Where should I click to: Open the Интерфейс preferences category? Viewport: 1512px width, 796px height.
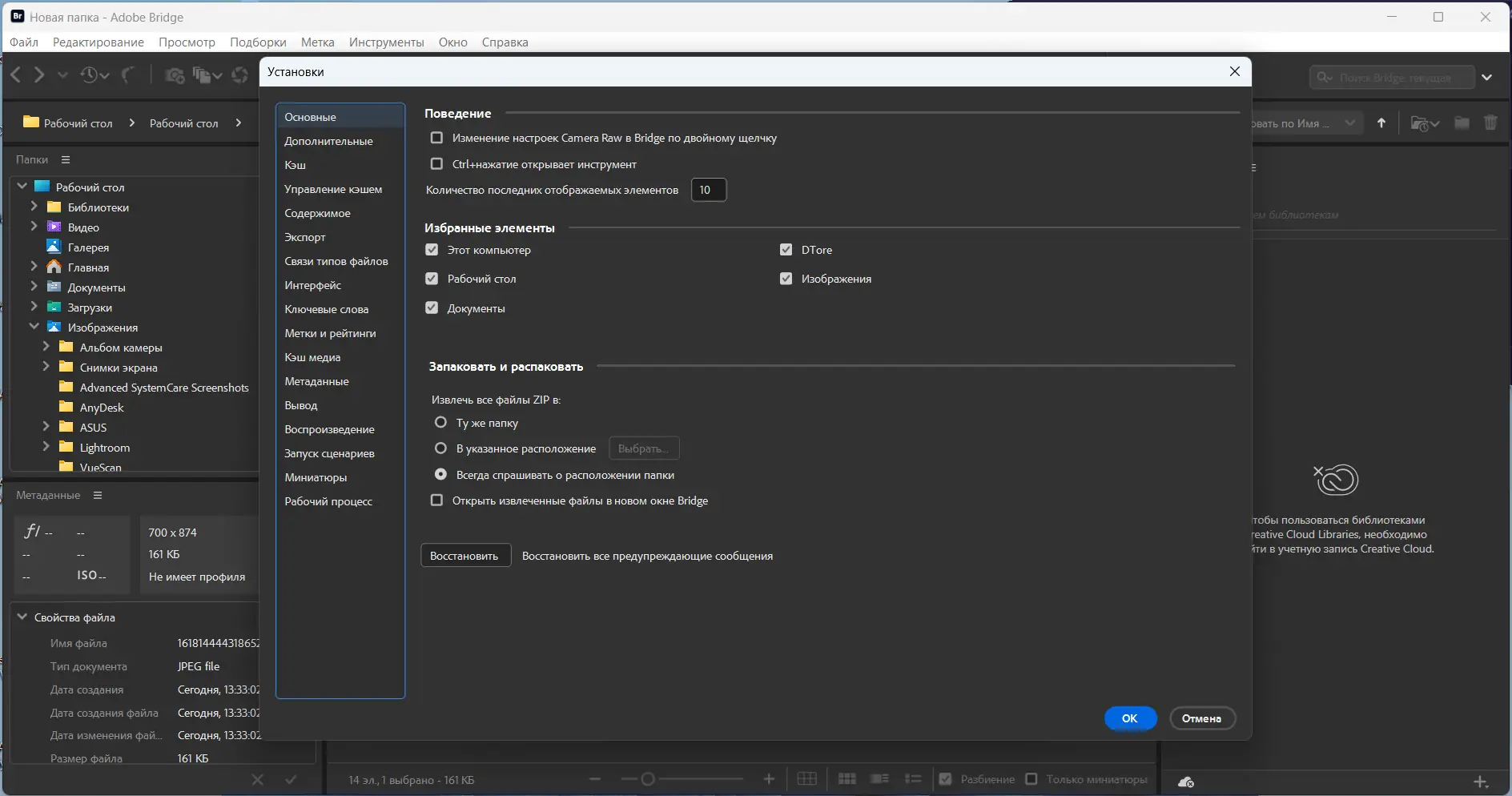(x=312, y=285)
